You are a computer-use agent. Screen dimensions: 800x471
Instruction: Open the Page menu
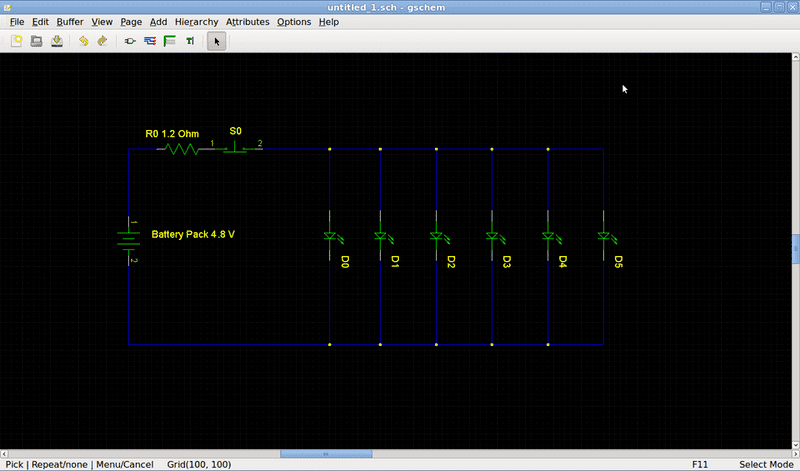click(131, 22)
